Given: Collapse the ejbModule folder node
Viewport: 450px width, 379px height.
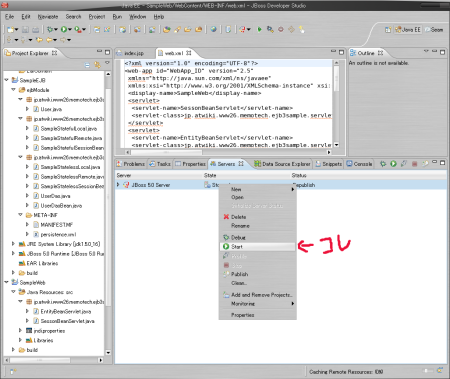Looking at the screenshot, I should pos(13,90).
